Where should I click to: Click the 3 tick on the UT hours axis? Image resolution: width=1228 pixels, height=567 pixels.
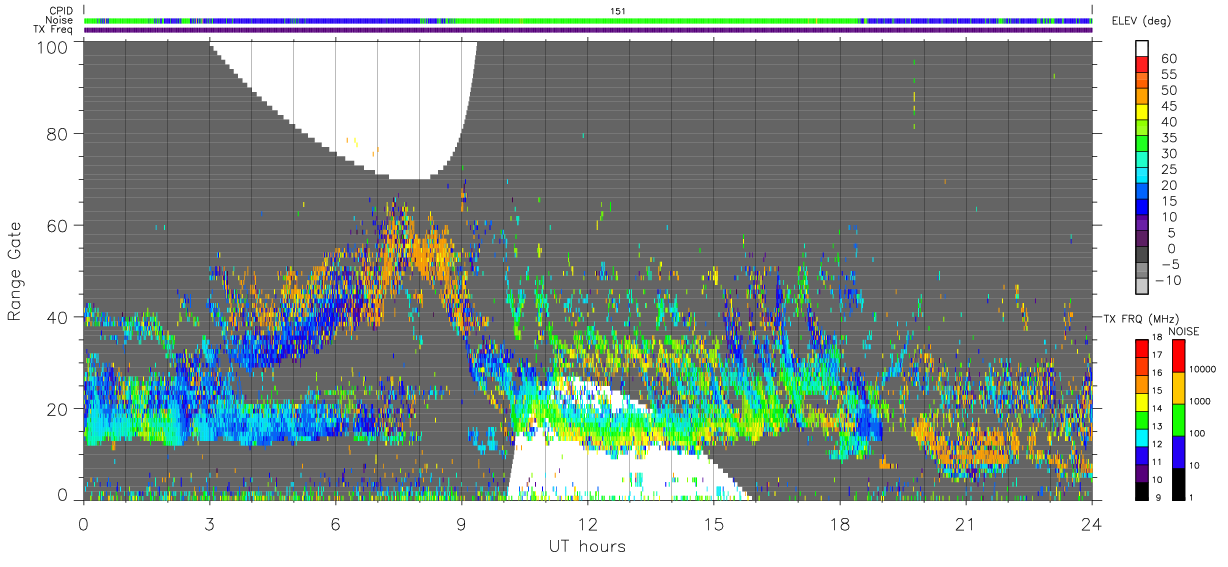click(209, 523)
